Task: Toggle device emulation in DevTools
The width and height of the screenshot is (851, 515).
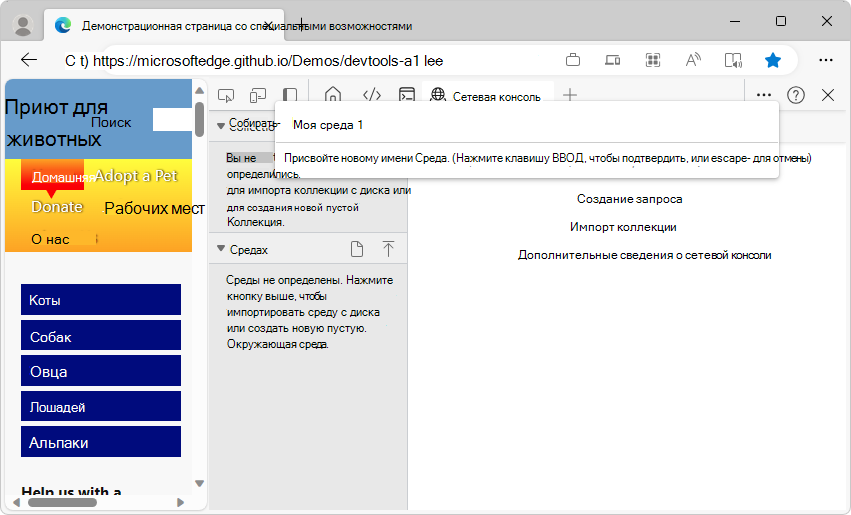Action: [258, 96]
